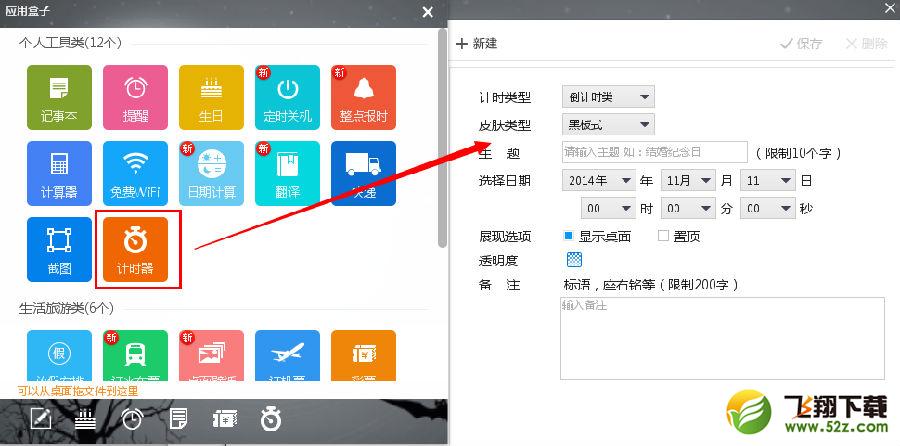
Task: Open the hour (时) dropdown
Action: pyautogui.click(x=608, y=208)
